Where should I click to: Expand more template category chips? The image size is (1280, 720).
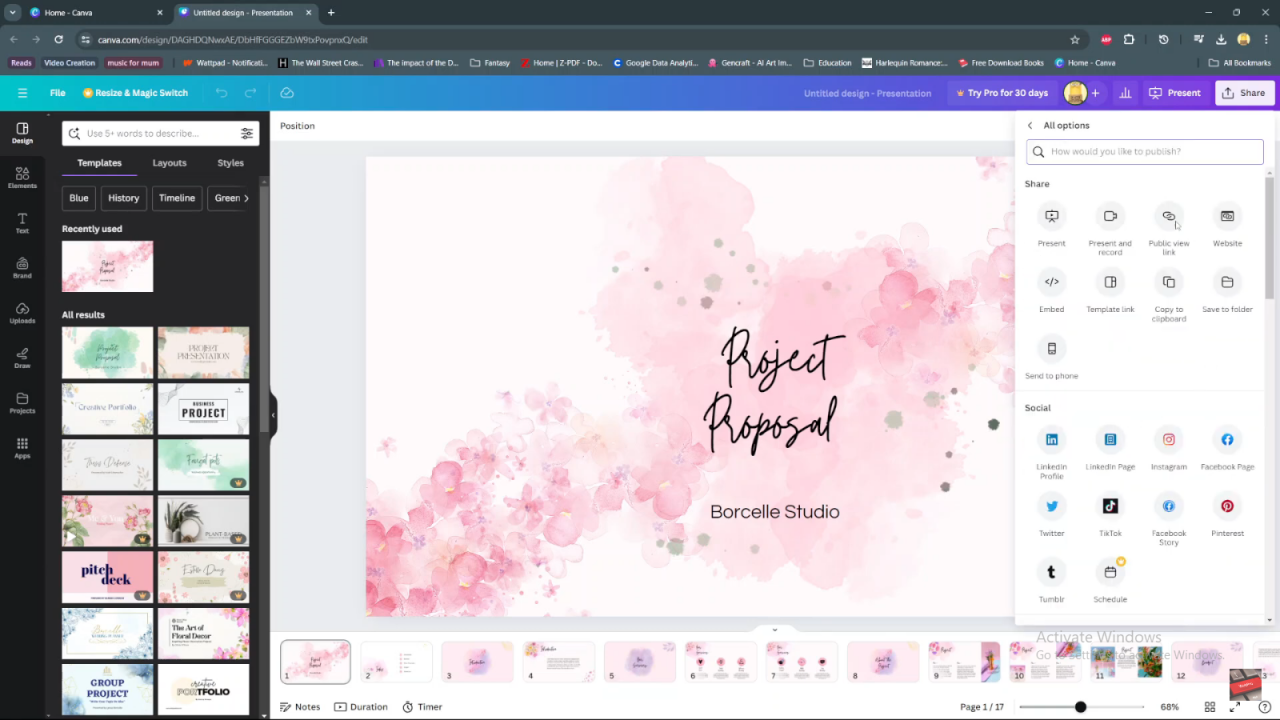point(247,198)
